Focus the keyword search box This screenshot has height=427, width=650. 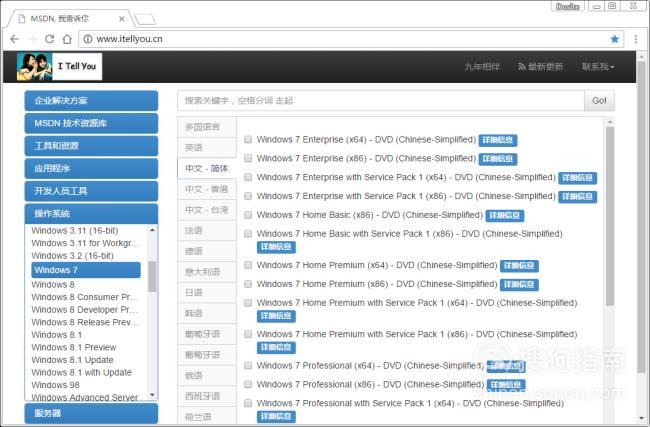coord(381,101)
